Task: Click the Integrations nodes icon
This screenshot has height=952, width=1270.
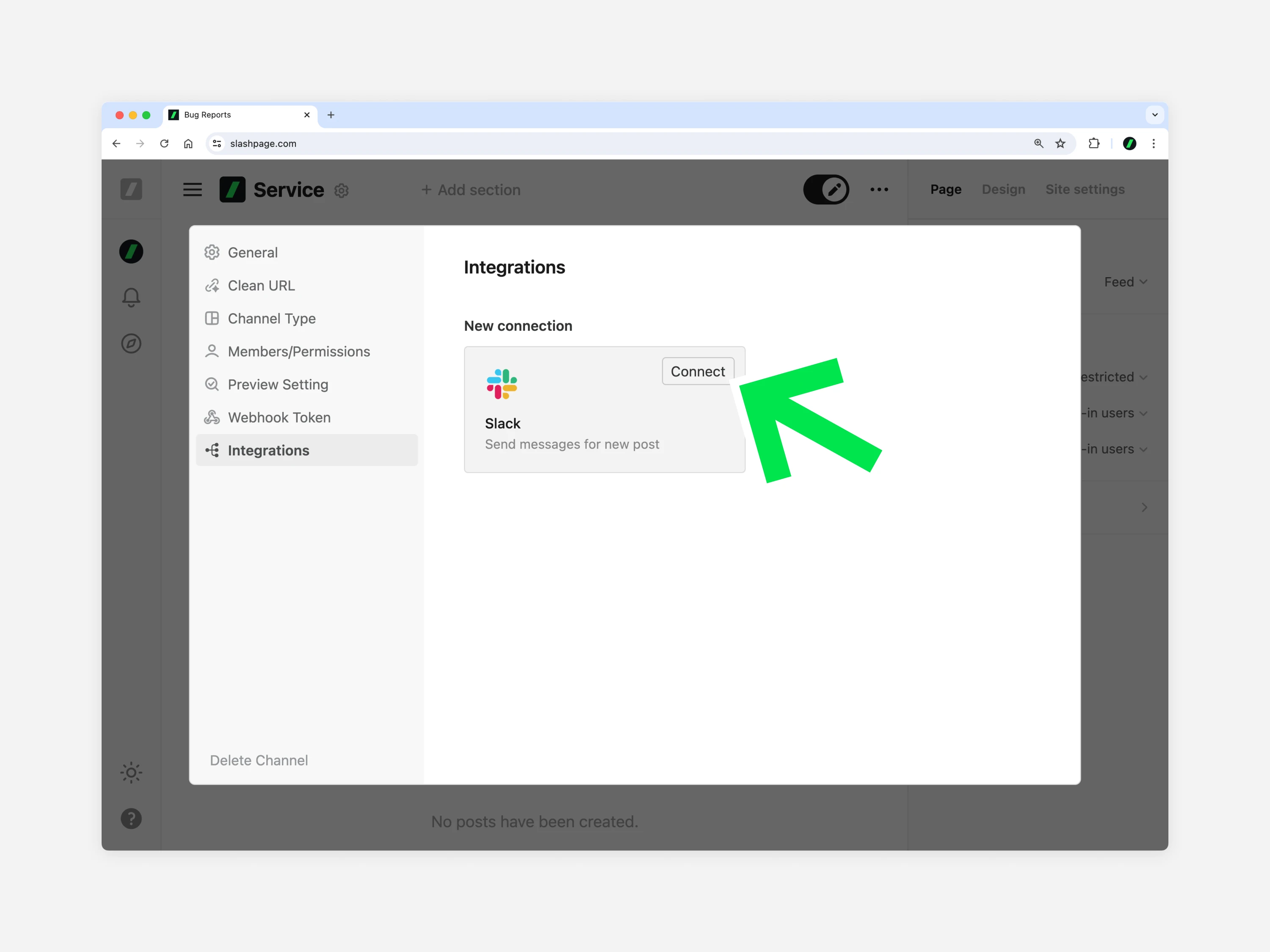Action: [212, 451]
